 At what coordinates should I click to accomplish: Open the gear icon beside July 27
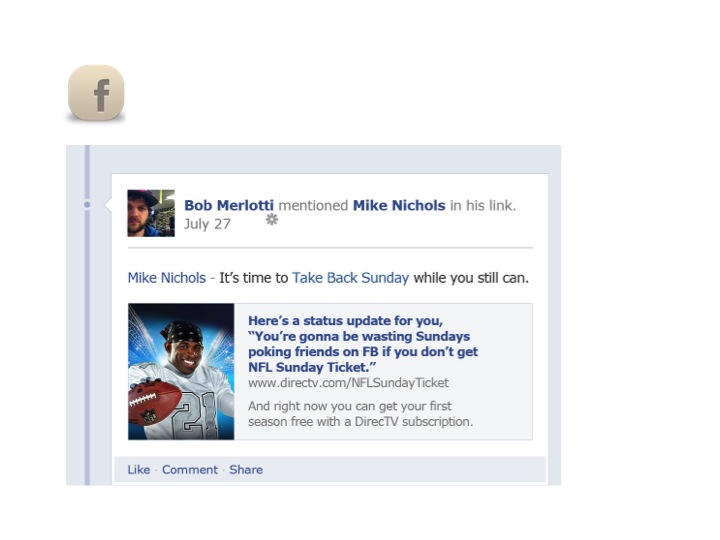point(272,219)
